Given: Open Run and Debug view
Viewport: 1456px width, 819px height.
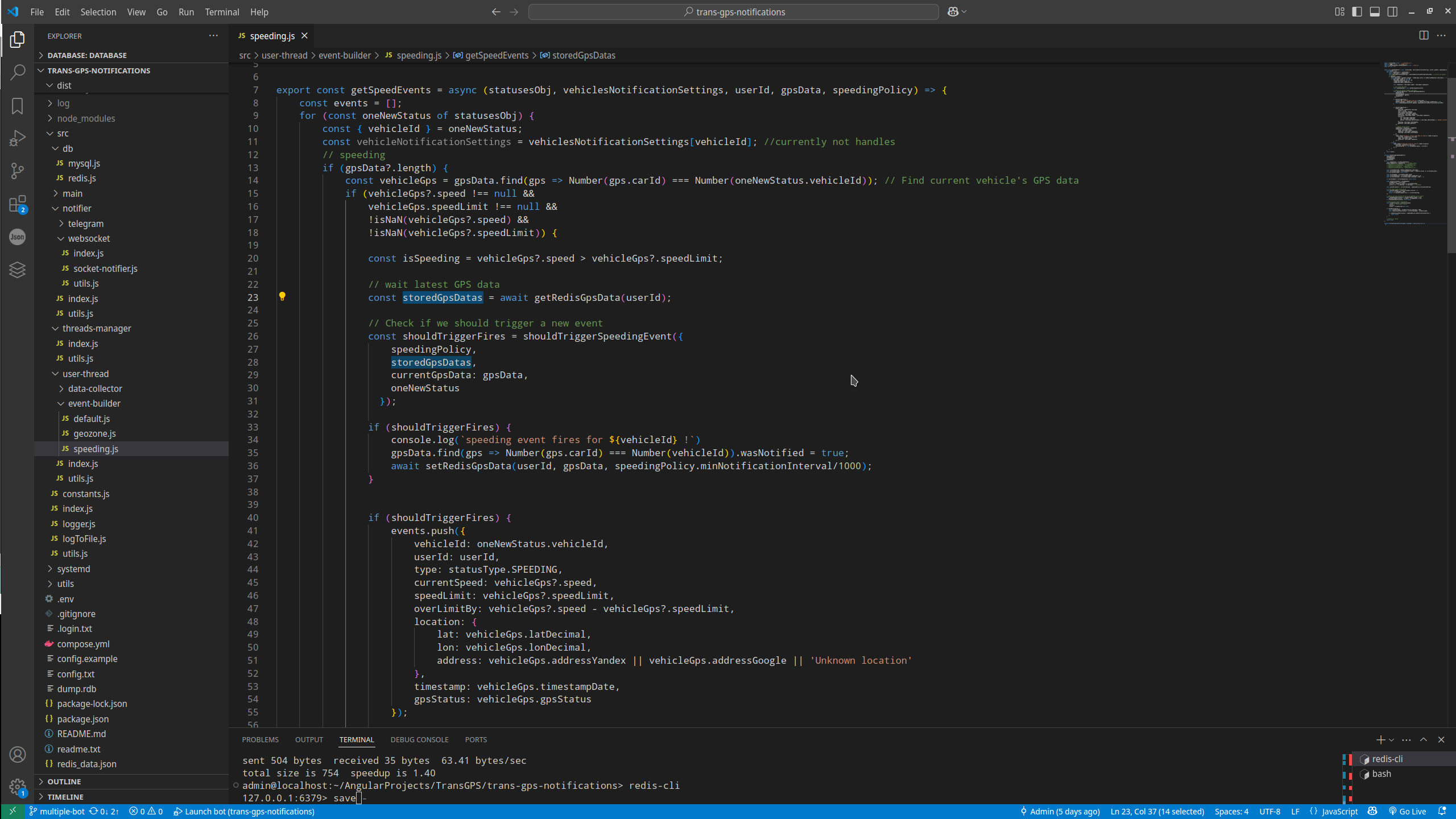Looking at the screenshot, I should point(18,138).
